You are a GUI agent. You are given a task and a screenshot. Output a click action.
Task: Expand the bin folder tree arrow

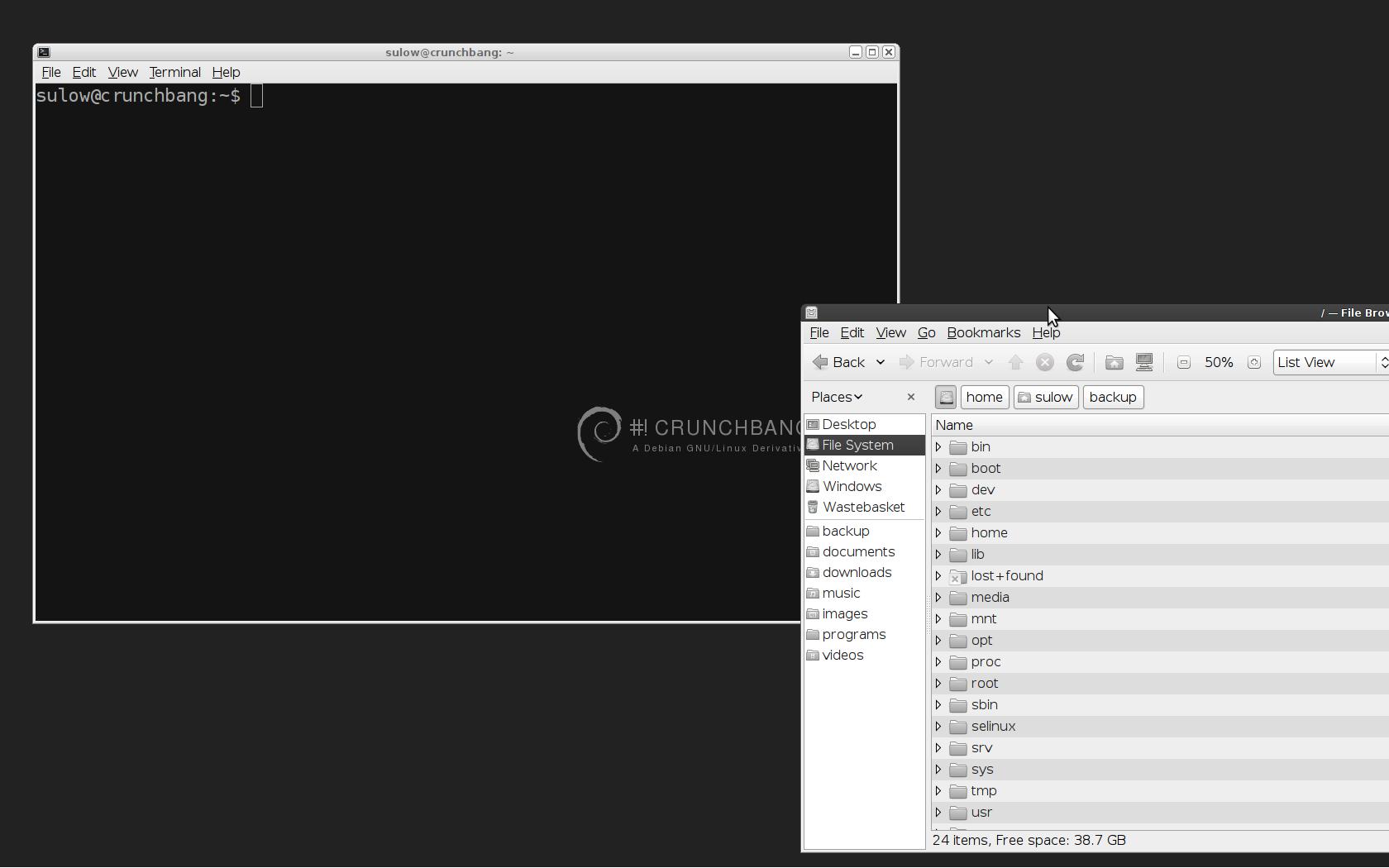click(x=938, y=446)
